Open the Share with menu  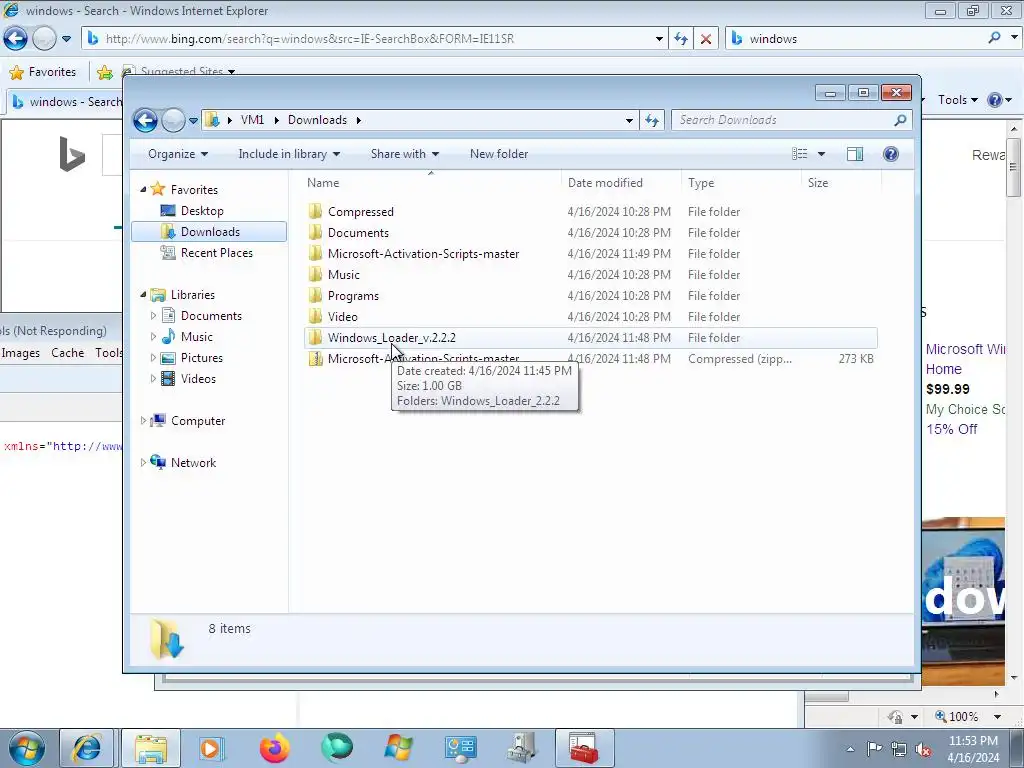pyautogui.click(x=405, y=154)
